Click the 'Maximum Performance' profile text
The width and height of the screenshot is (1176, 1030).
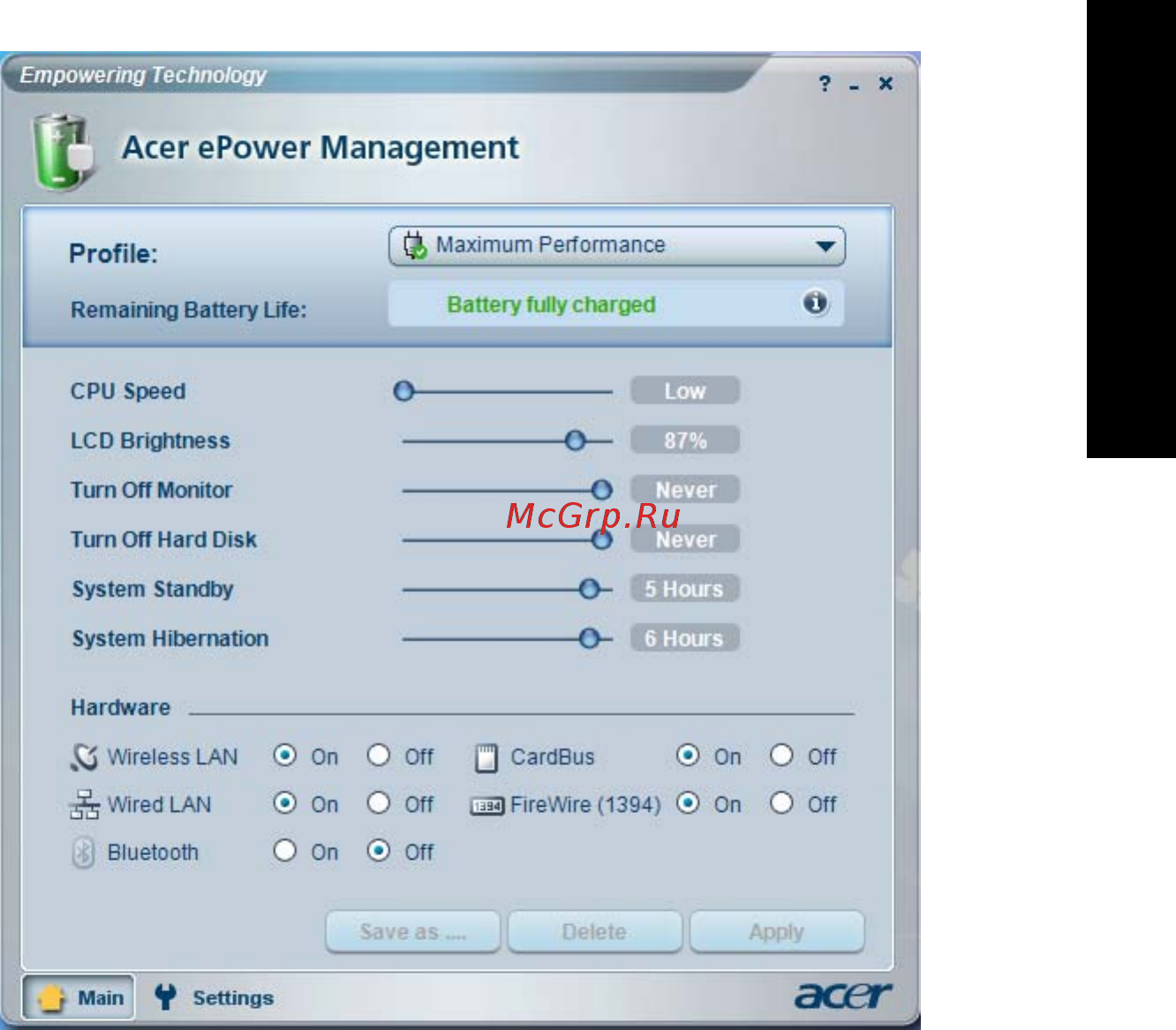(x=551, y=244)
